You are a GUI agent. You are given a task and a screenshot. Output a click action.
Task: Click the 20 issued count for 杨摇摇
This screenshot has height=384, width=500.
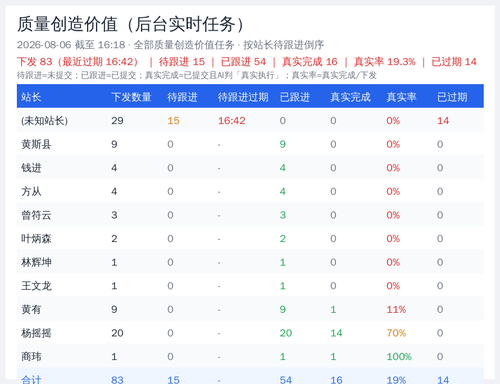117,333
